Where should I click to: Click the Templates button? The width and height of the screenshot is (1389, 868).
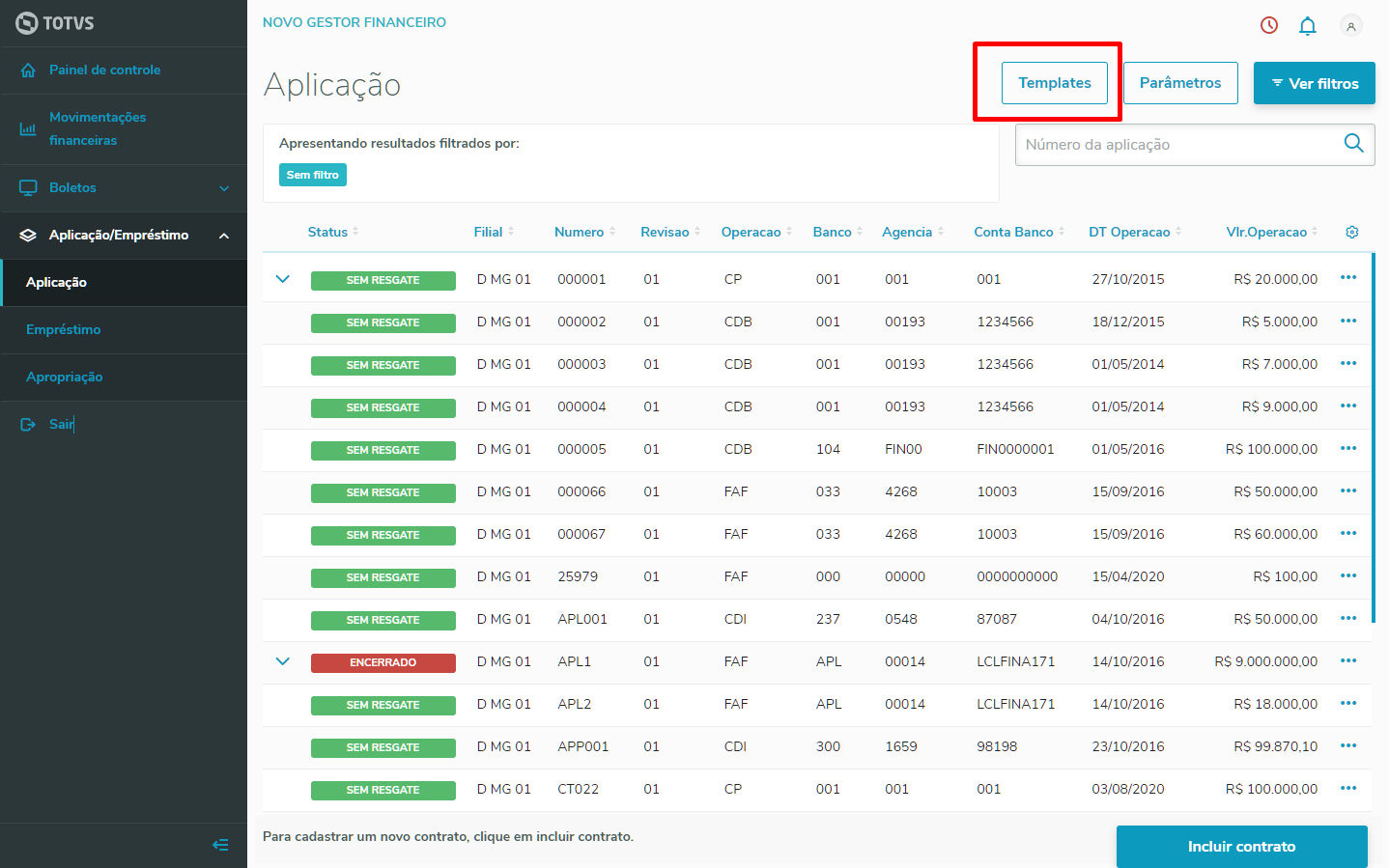coord(1055,83)
